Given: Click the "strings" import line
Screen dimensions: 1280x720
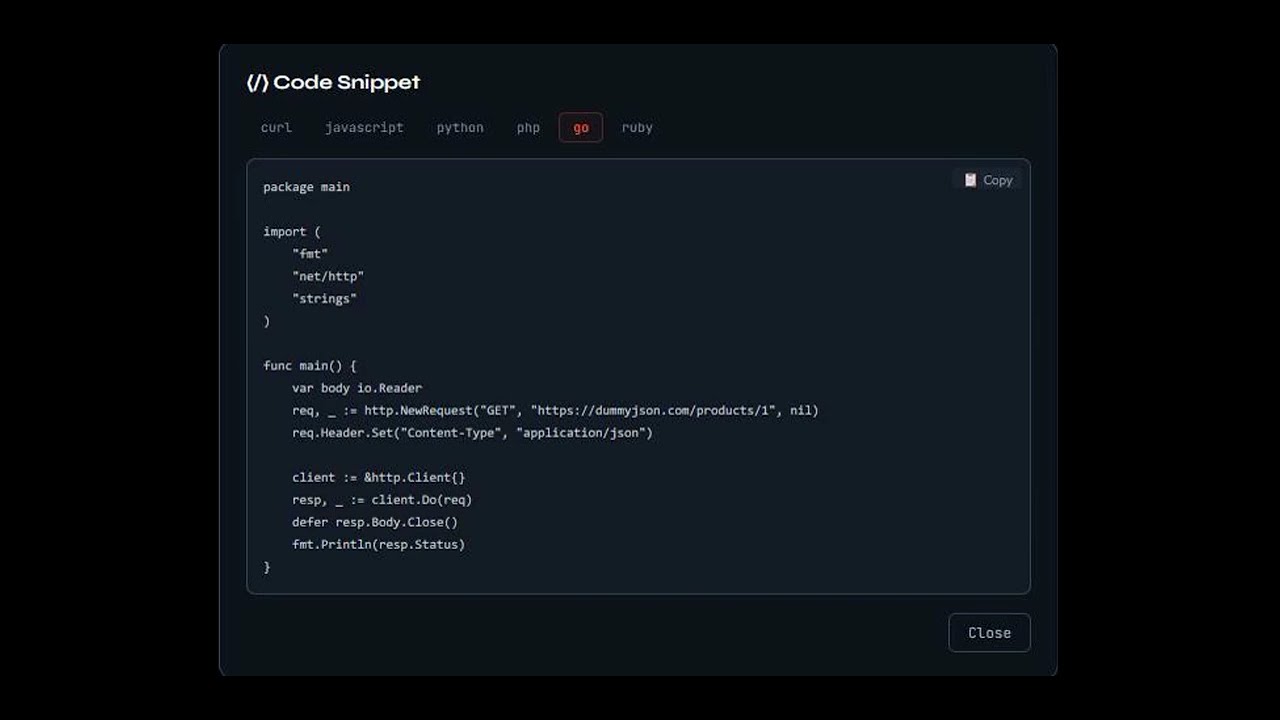Looking at the screenshot, I should [x=324, y=298].
